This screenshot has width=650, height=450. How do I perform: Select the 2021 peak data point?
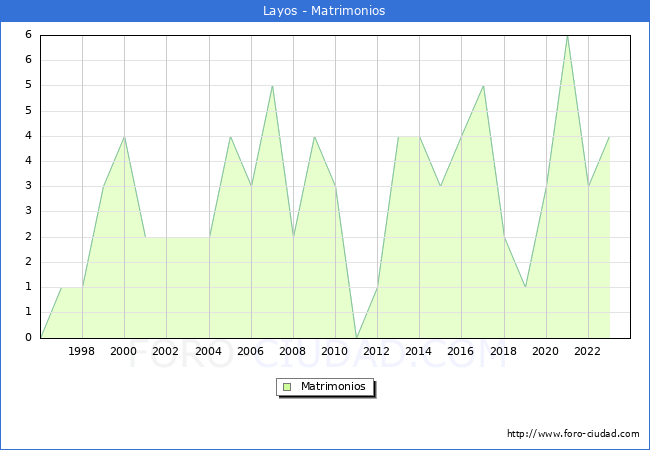tap(567, 35)
